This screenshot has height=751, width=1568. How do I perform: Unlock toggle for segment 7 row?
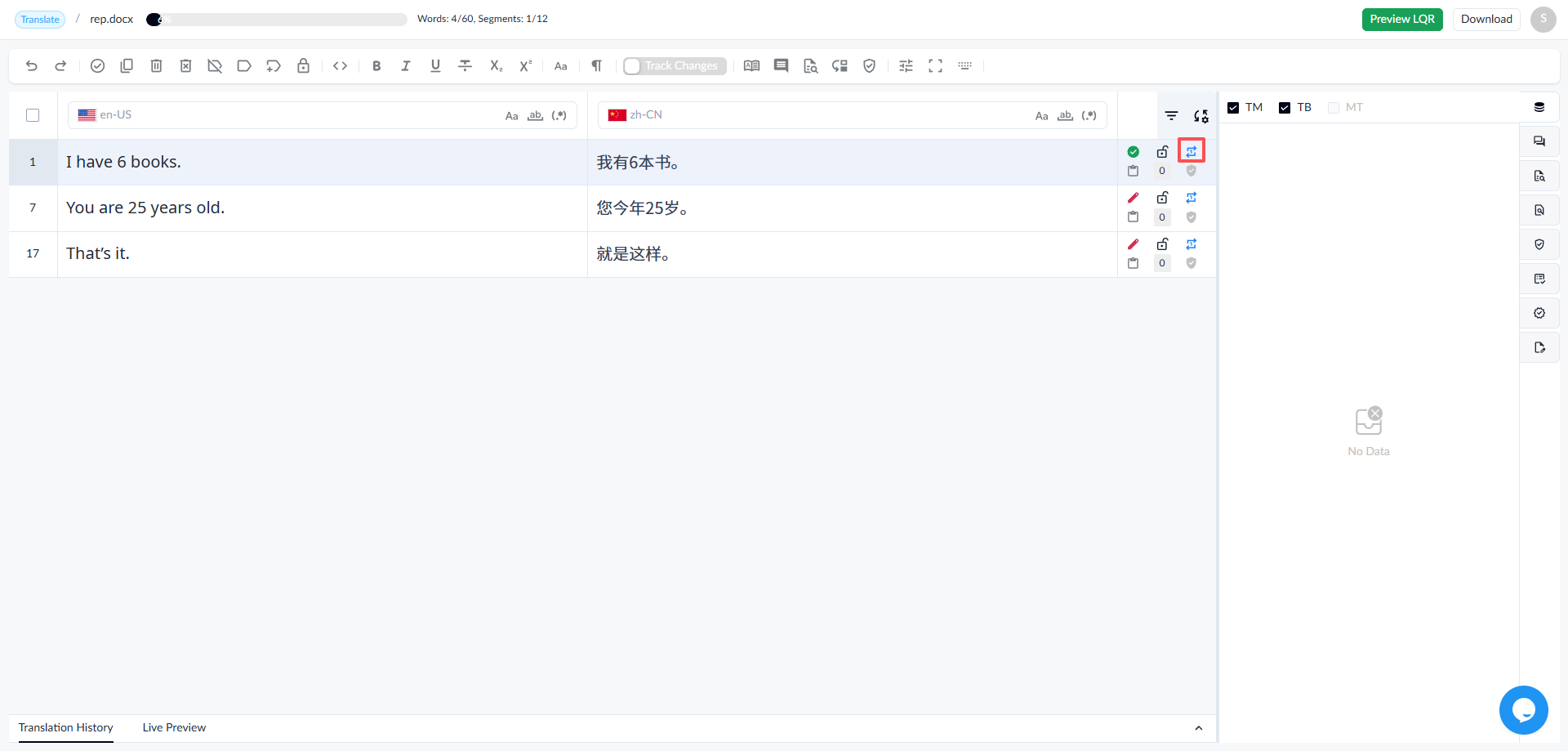(x=1162, y=198)
